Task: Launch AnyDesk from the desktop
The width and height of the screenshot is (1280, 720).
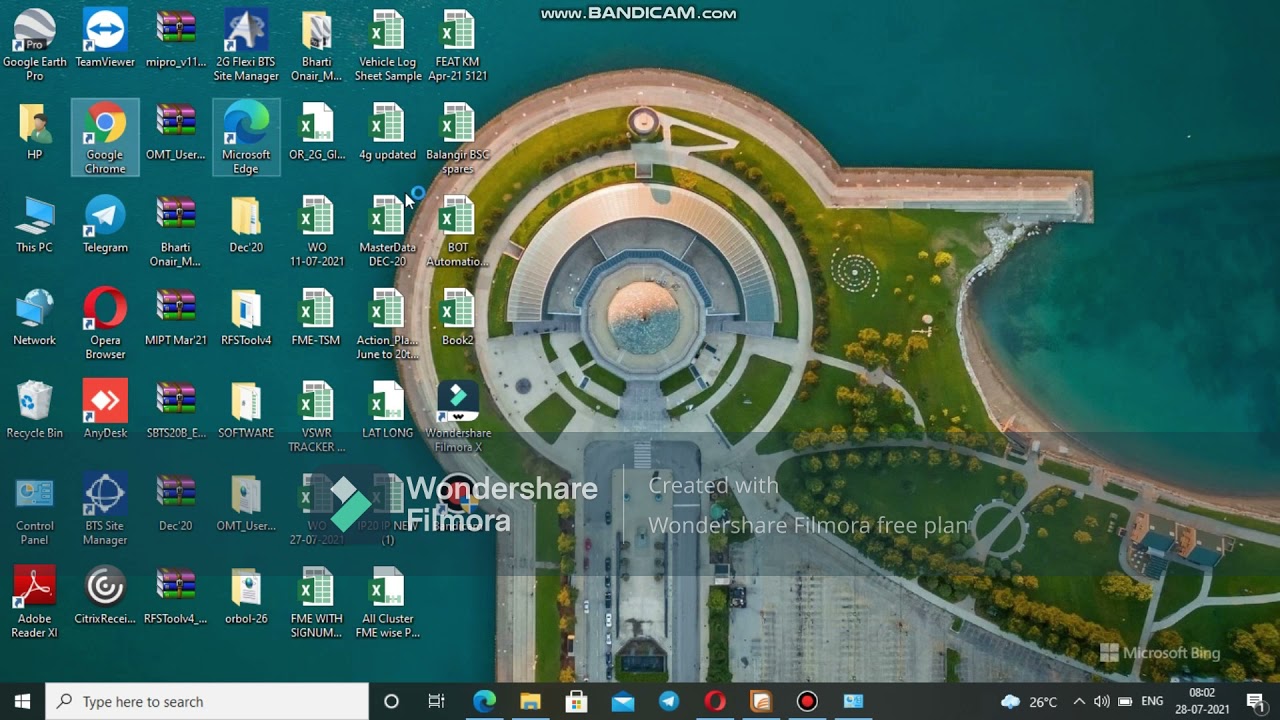Action: (105, 410)
